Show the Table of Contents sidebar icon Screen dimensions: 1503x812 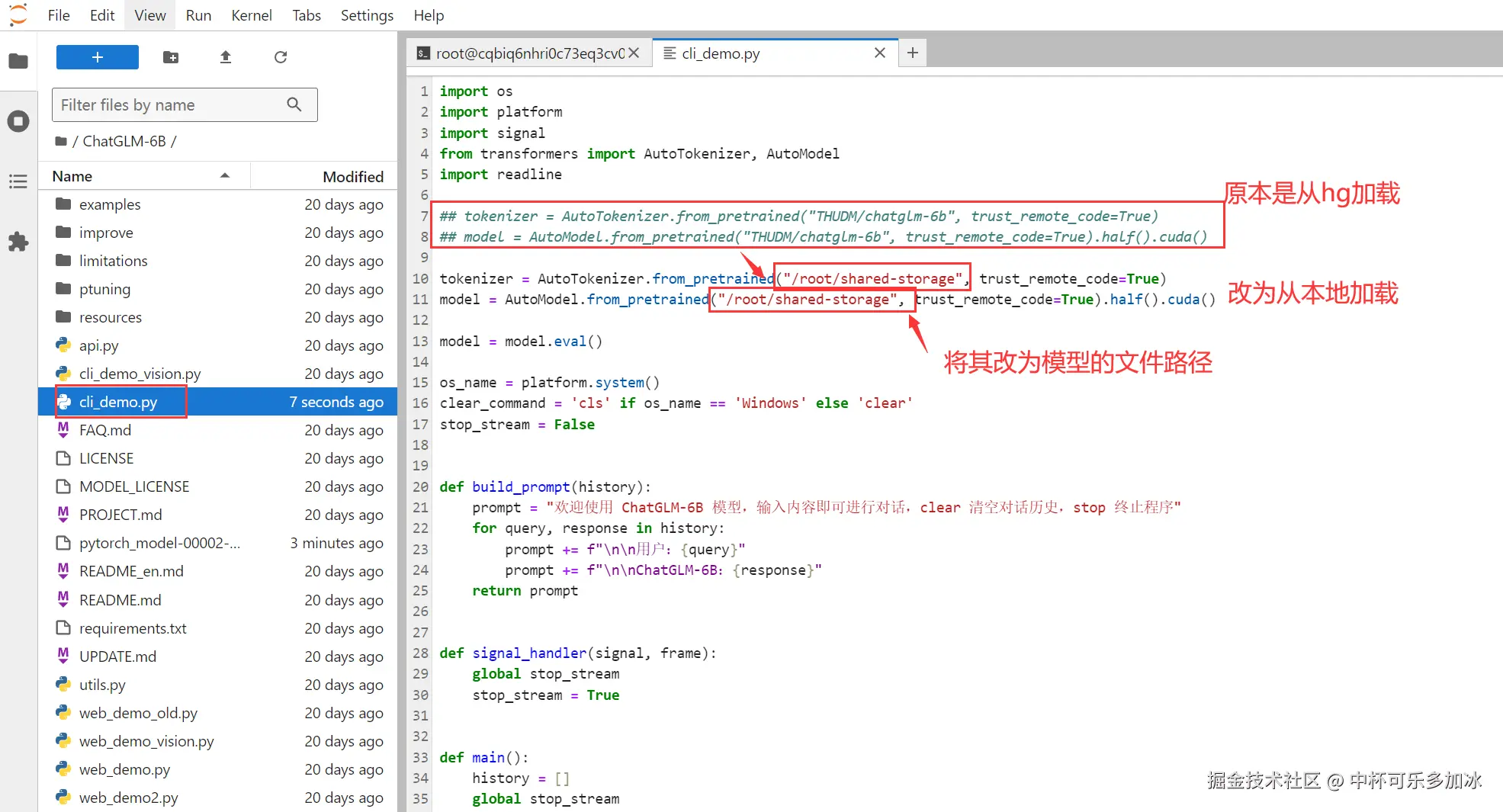tap(18, 181)
